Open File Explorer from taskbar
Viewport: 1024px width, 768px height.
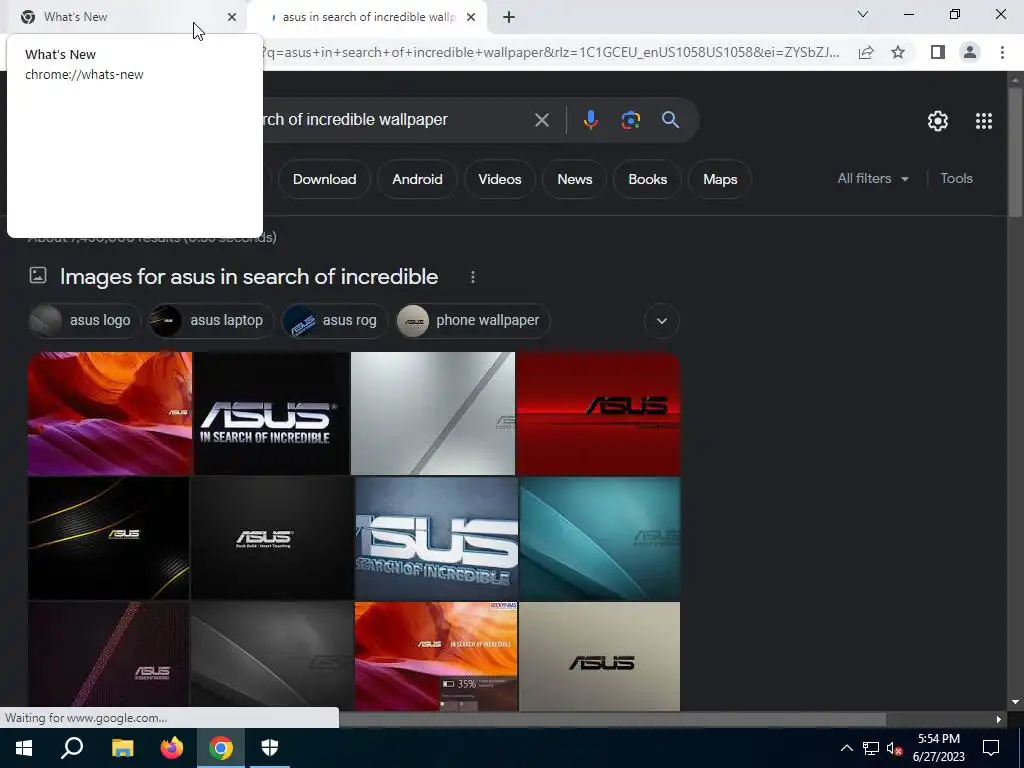(x=122, y=748)
